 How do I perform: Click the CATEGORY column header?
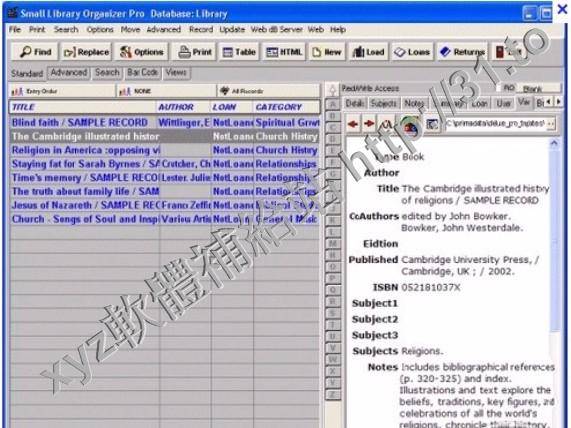point(287,107)
